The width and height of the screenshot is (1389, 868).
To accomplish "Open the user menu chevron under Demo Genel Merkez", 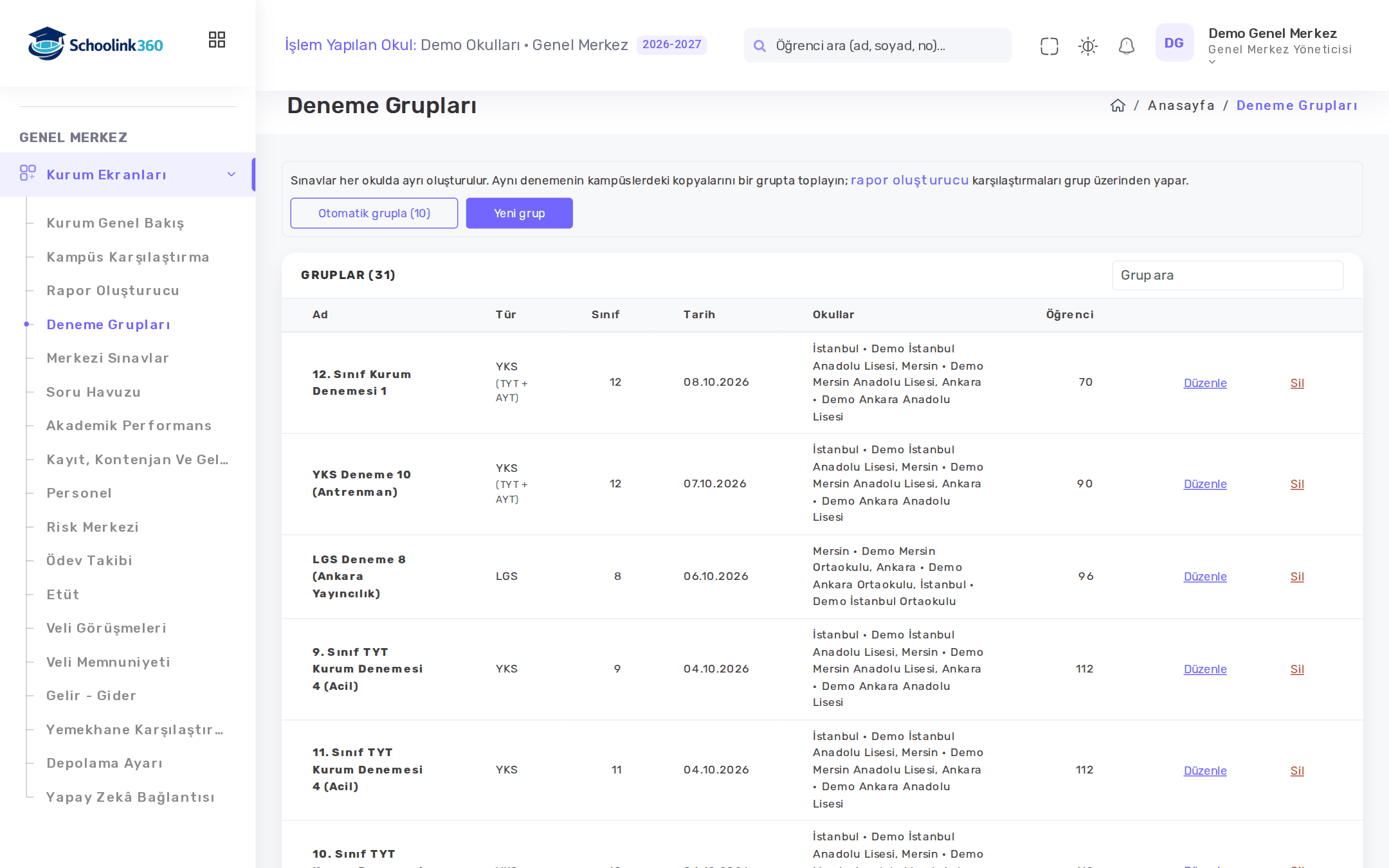I will 1212,62.
